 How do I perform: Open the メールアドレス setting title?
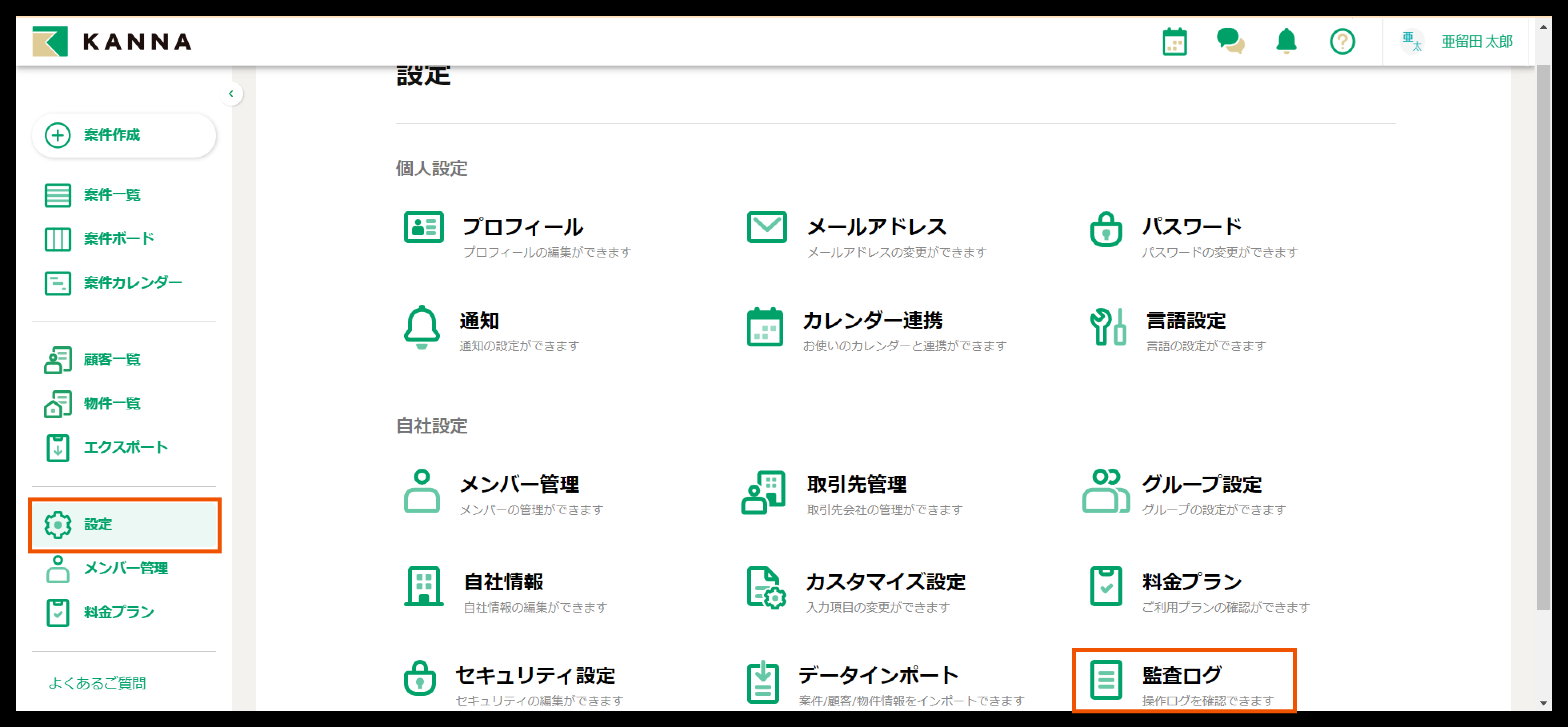876,226
